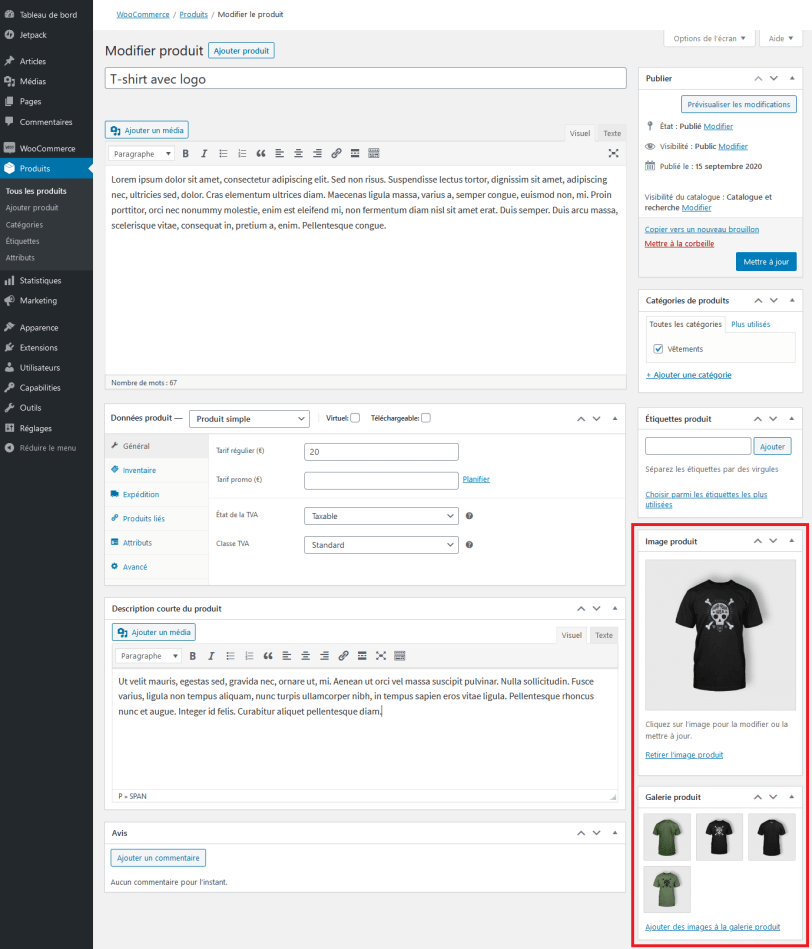Open the Paragraphe format dropdown in main editor
The width and height of the screenshot is (812, 949).
[142, 153]
